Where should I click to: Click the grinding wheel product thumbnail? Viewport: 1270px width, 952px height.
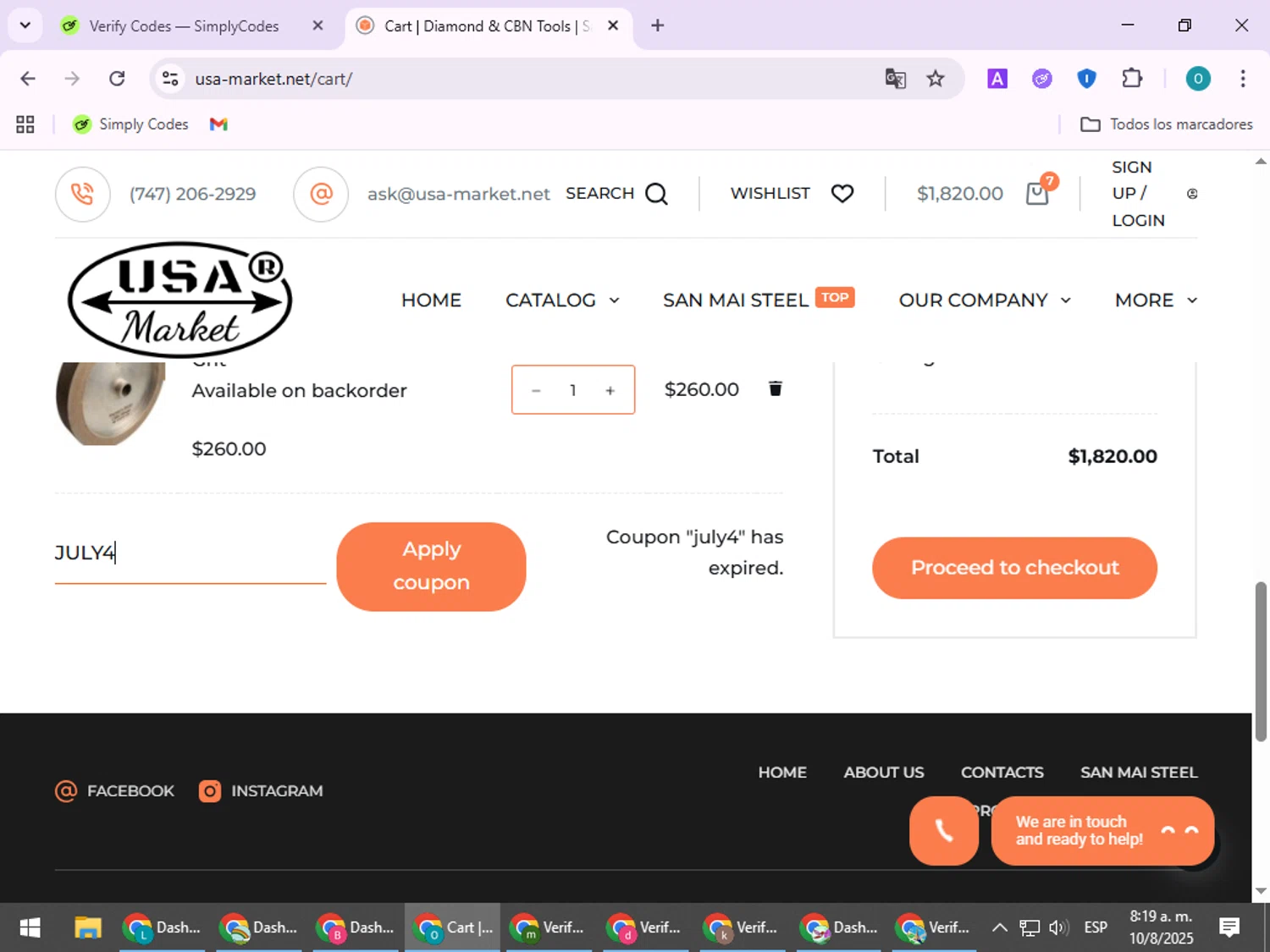[x=110, y=403]
